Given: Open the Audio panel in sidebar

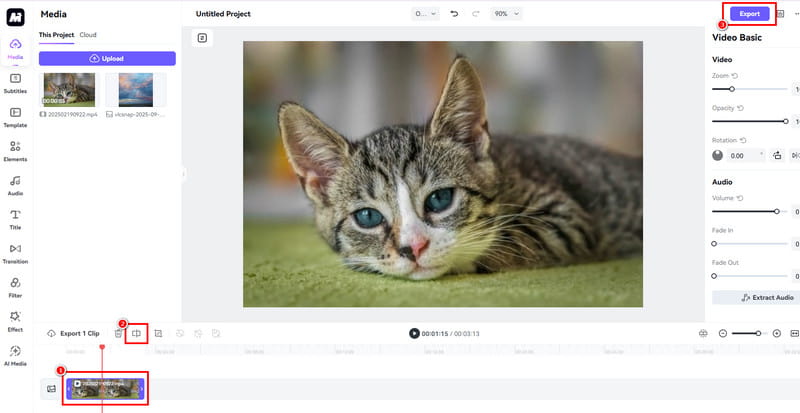Looking at the screenshot, I should click(x=15, y=186).
